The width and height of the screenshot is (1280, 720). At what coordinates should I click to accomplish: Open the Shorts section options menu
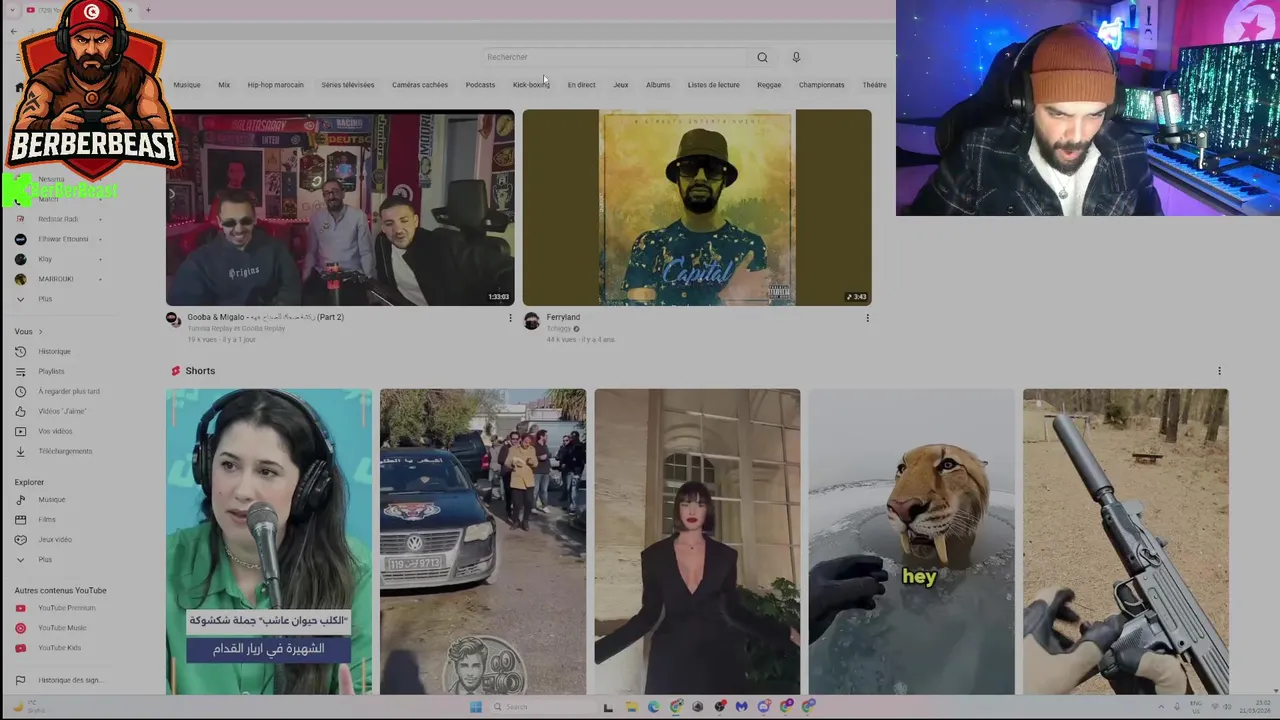pos(1219,371)
